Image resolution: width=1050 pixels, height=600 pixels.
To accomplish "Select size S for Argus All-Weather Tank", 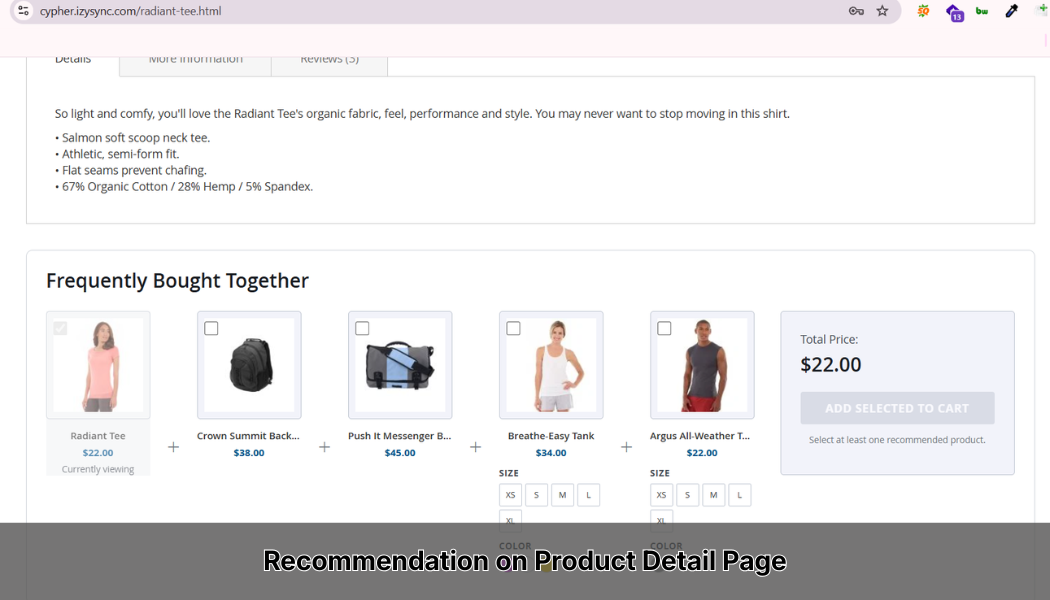I will 687,495.
